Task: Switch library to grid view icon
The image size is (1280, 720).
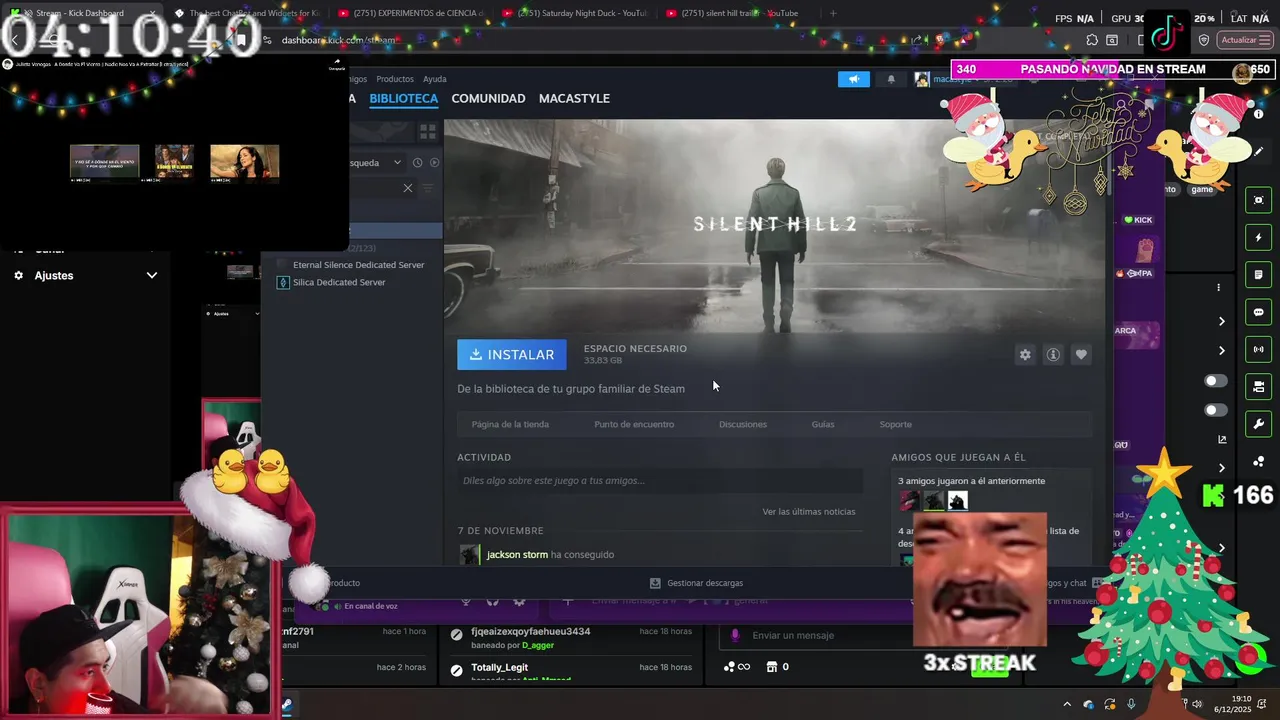Action: click(x=428, y=131)
